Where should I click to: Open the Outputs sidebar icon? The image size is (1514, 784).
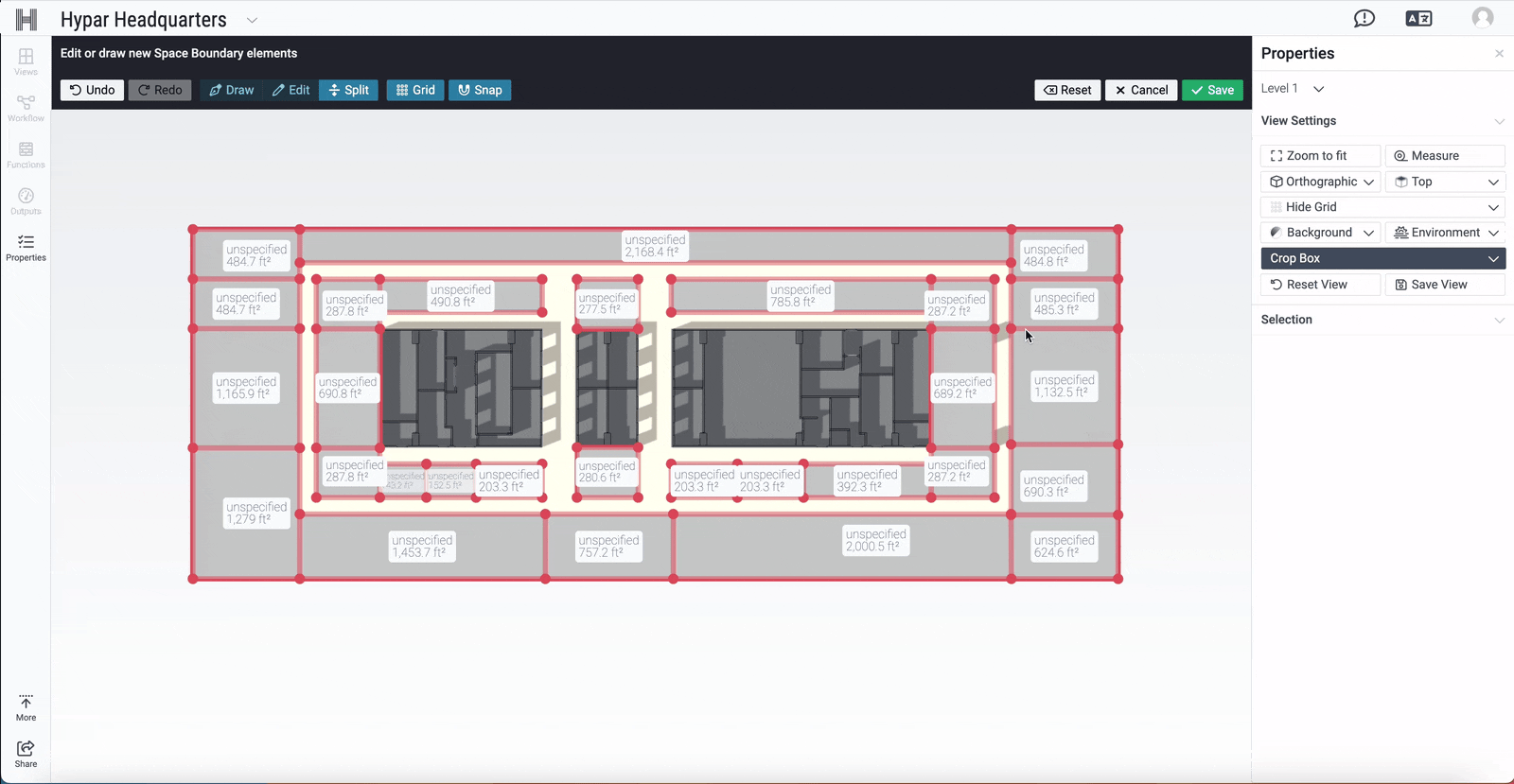(x=26, y=200)
